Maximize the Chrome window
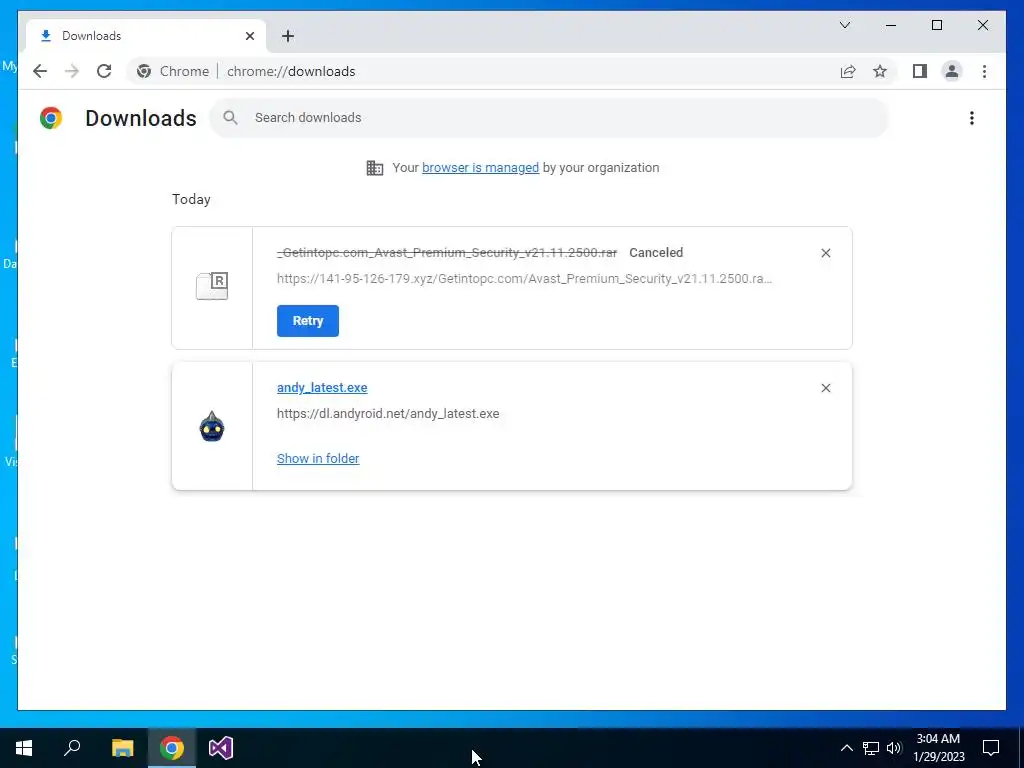Screen dimensions: 1024x768 (x=936, y=25)
